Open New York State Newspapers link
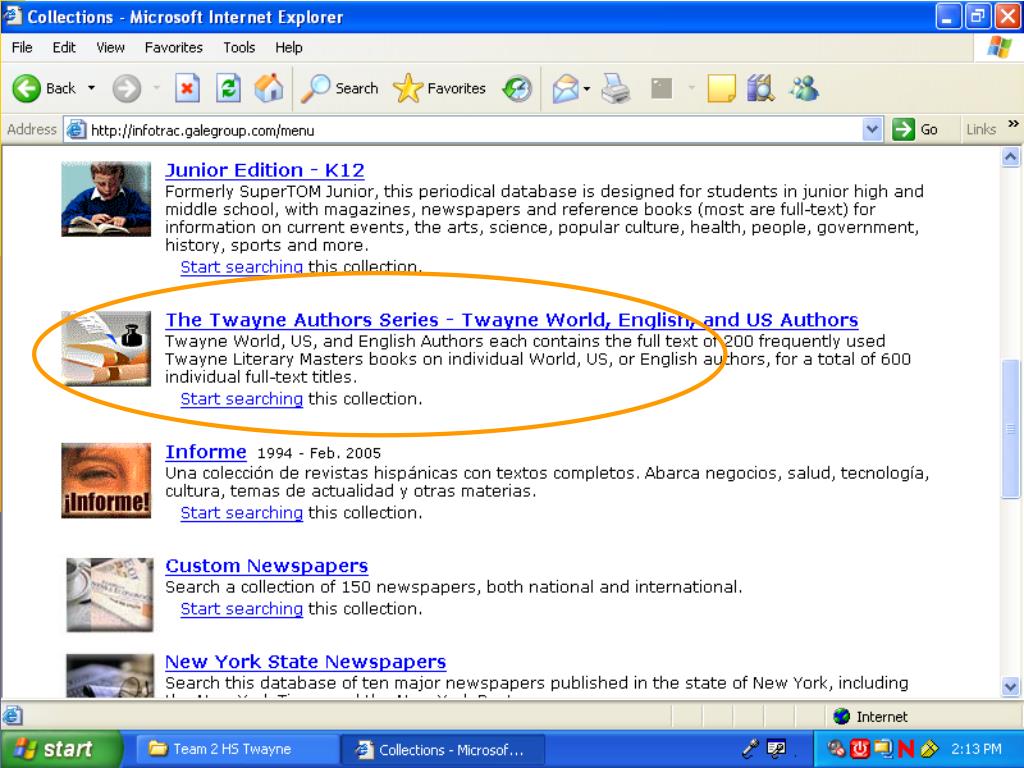 306,662
